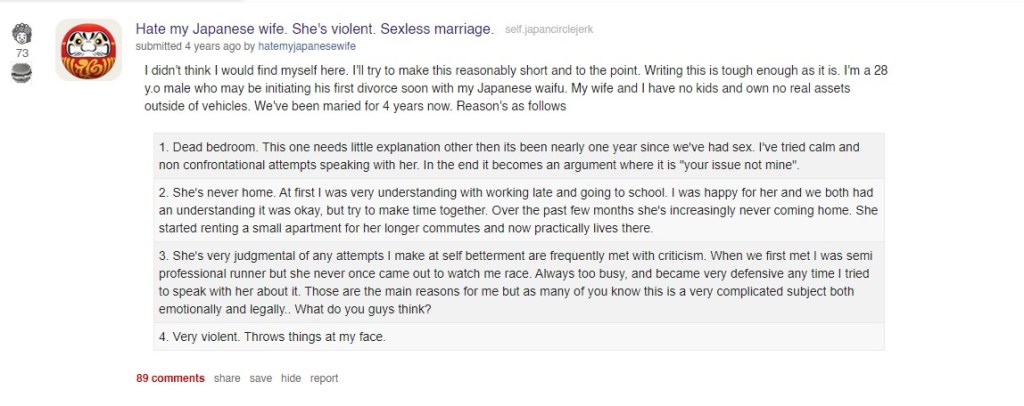
Task: Save this post
Action: (260, 378)
